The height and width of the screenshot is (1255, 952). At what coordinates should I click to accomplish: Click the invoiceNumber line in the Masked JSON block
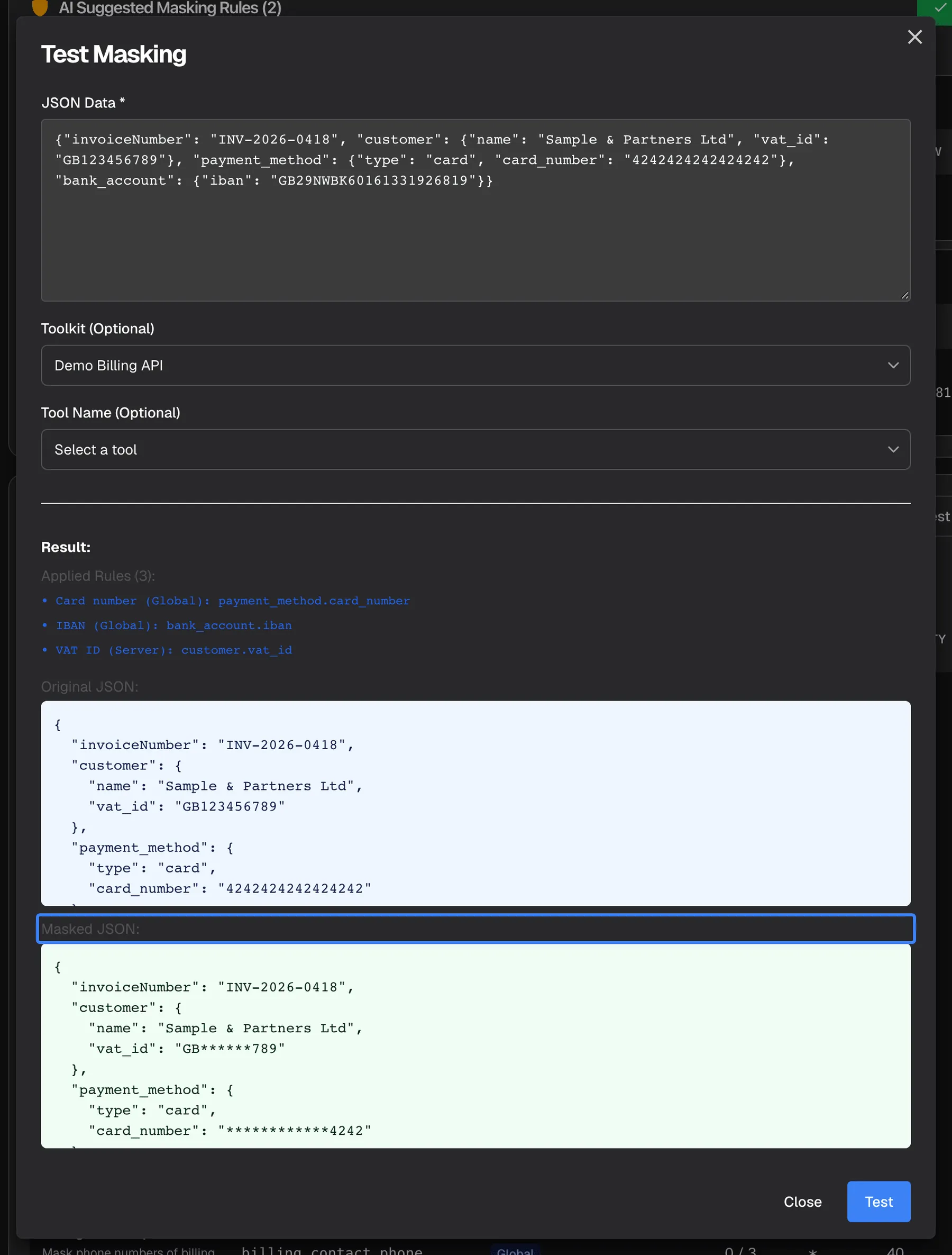coord(213,987)
